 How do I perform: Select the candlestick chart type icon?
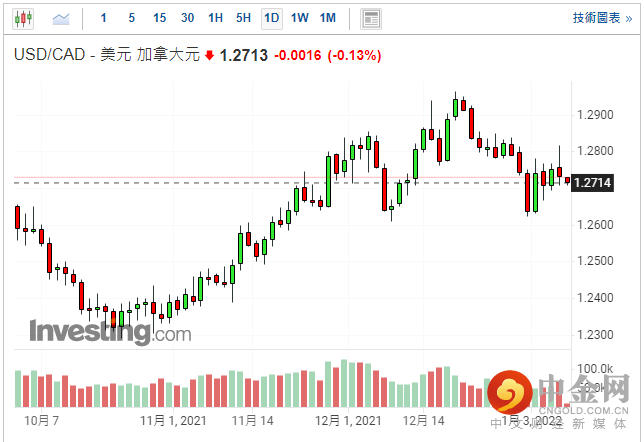(x=22, y=18)
